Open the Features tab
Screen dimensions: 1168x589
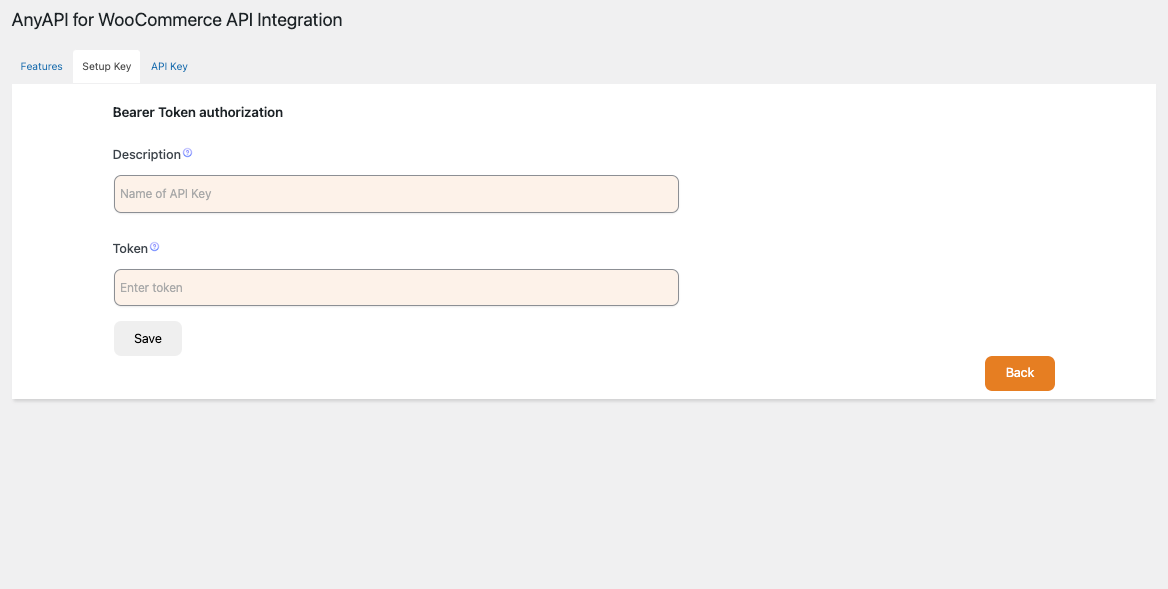pos(42,67)
